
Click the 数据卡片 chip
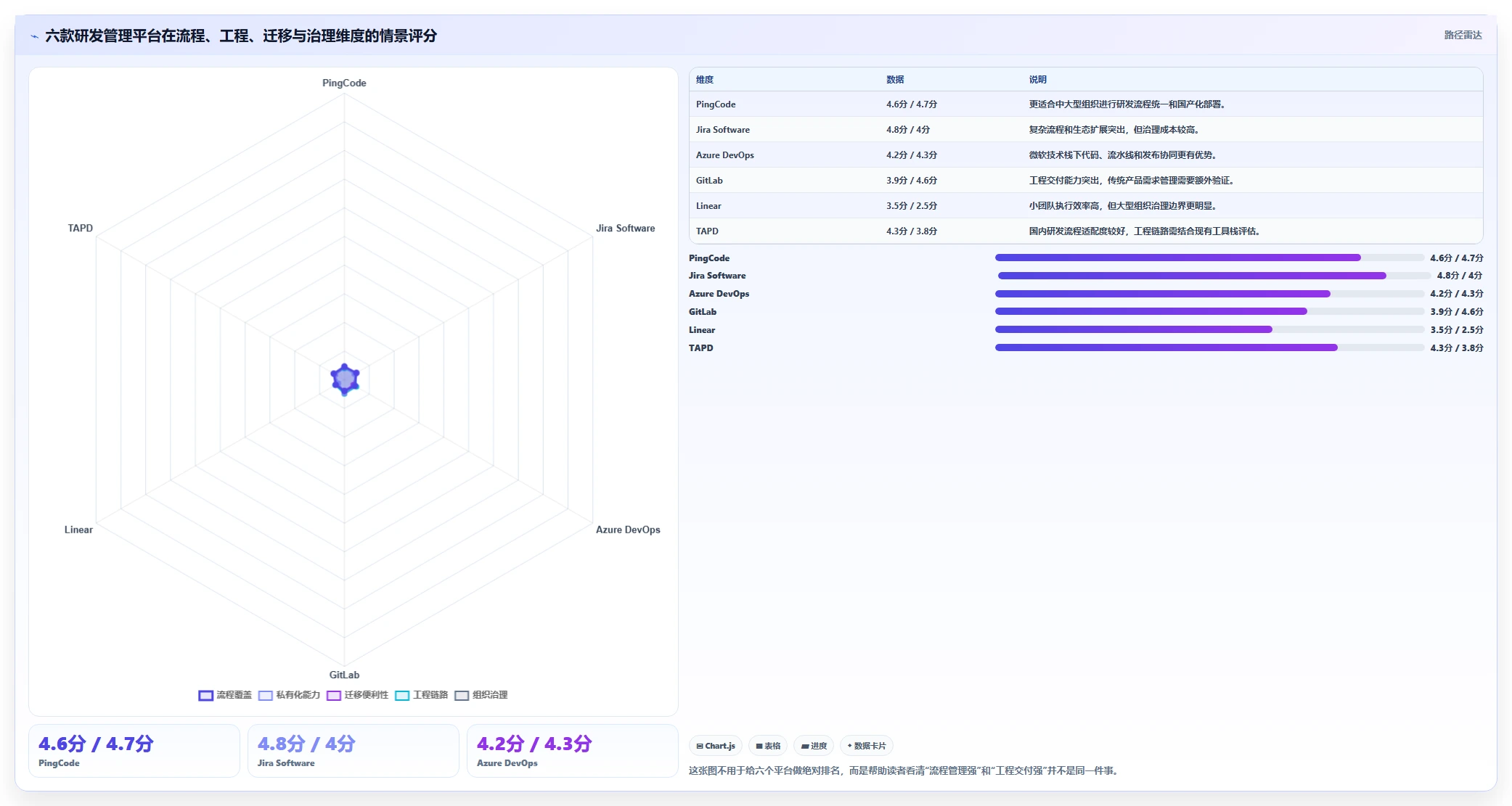(x=867, y=746)
